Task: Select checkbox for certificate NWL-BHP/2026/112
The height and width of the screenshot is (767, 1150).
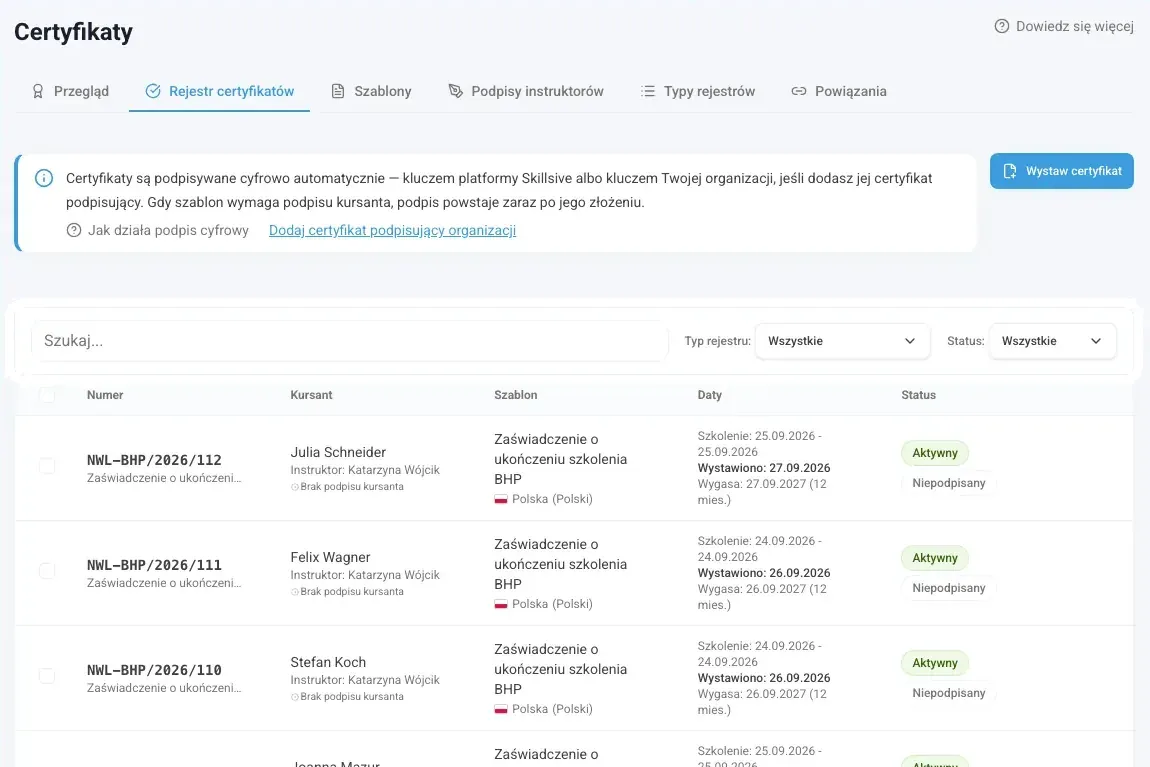Action: pyautogui.click(x=47, y=466)
